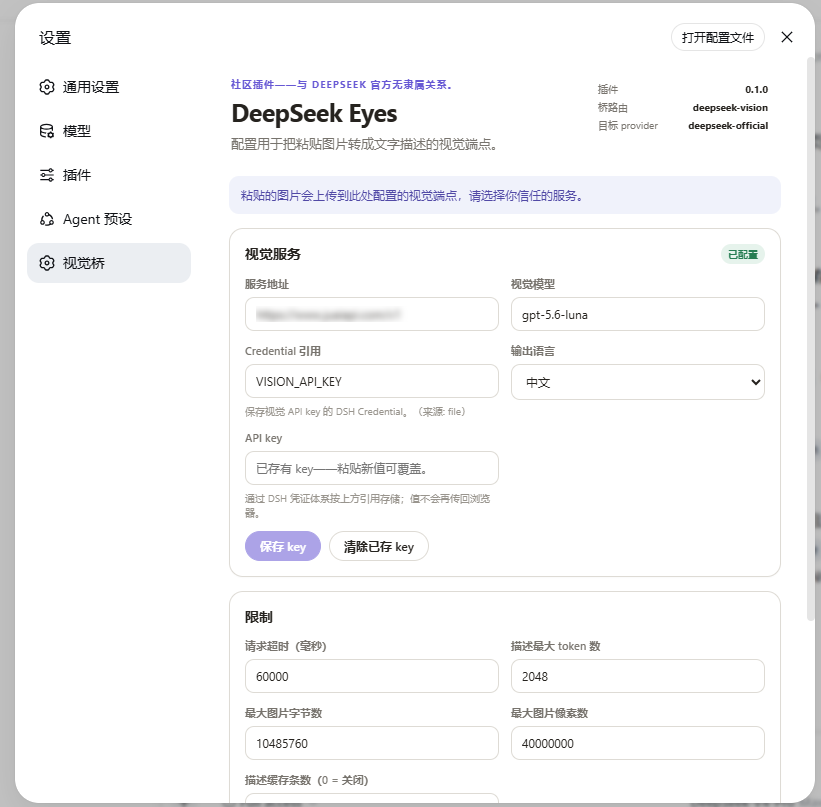Click the 描述缓存条数 label
The image size is (821, 807).
click(x=306, y=780)
